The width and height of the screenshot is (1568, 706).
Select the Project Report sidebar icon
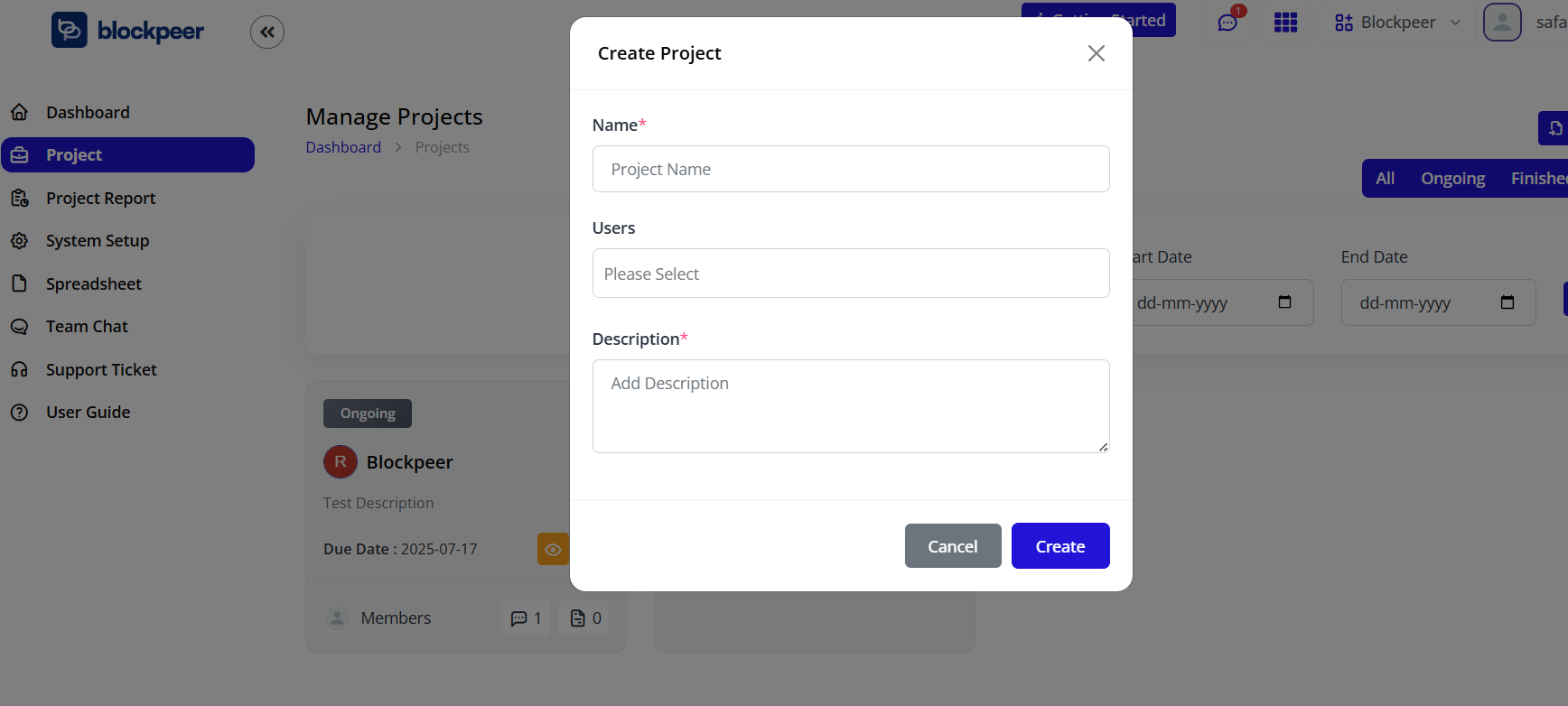pos(19,198)
